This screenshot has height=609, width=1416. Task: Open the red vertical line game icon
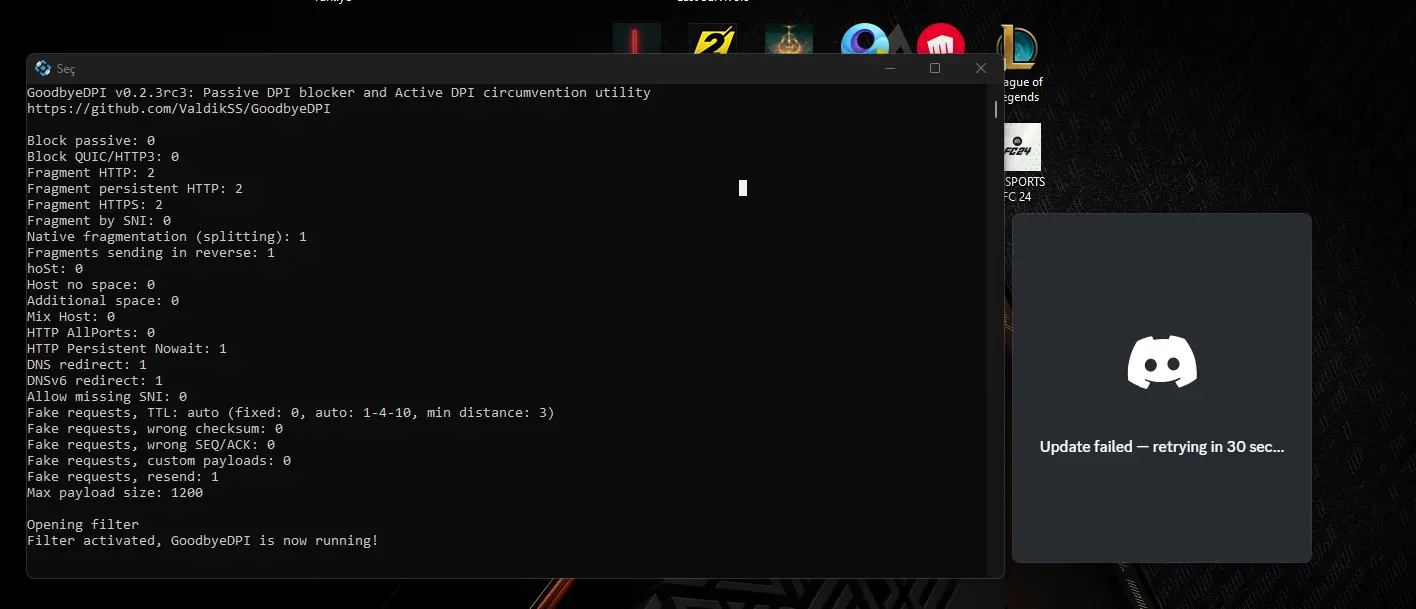pyautogui.click(x=637, y=40)
